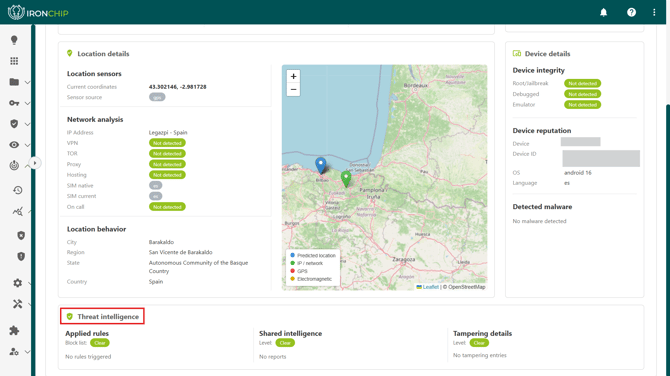Open the folder section in sidebar
The width and height of the screenshot is (670, 376).
click(x=14, y=82)
